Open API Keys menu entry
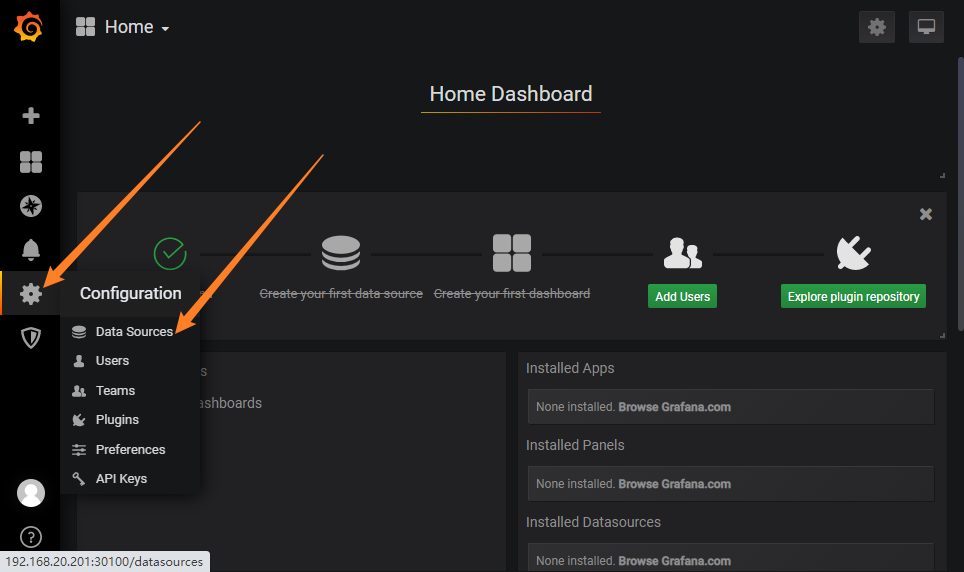Screen dimensions: 964x572 point(121,479)
